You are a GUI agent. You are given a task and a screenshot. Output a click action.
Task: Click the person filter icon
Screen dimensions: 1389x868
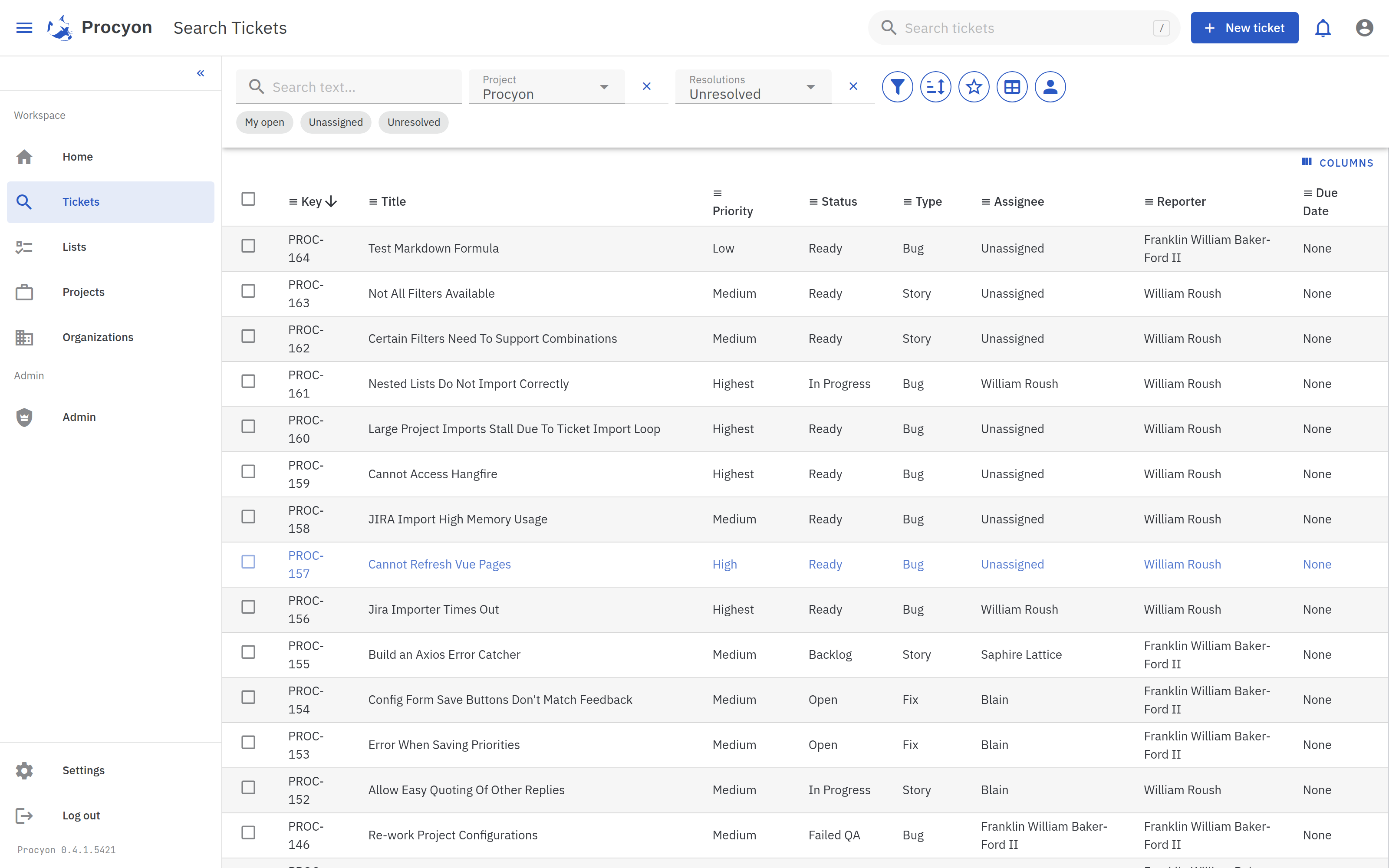[1050, 87]
